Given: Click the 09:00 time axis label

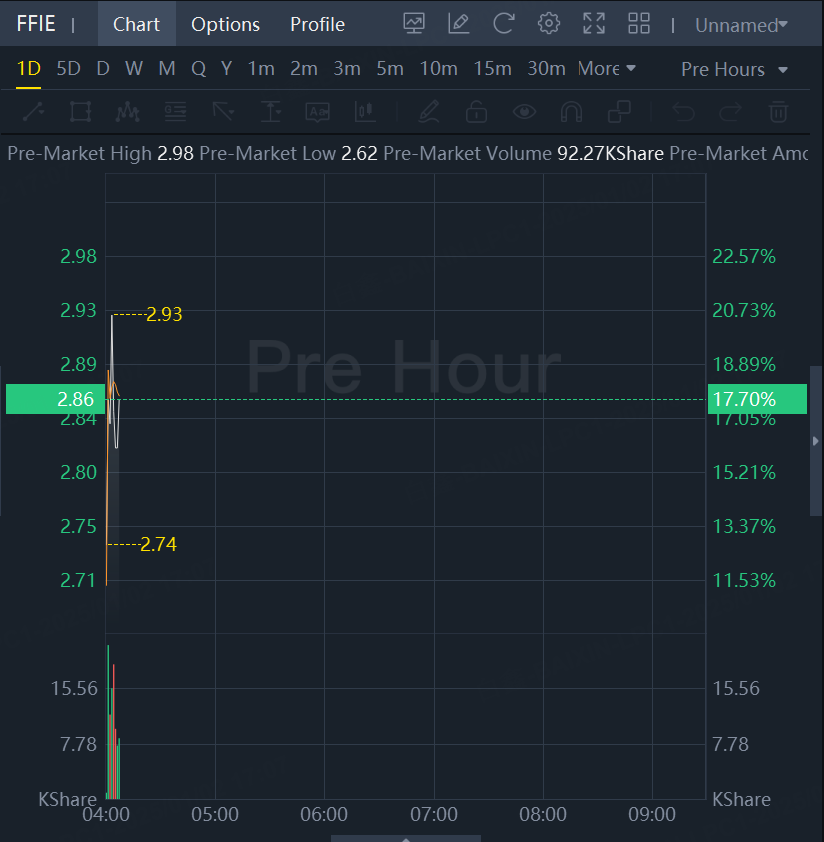Looking at the screenshot, I should [x=652, y=814].
